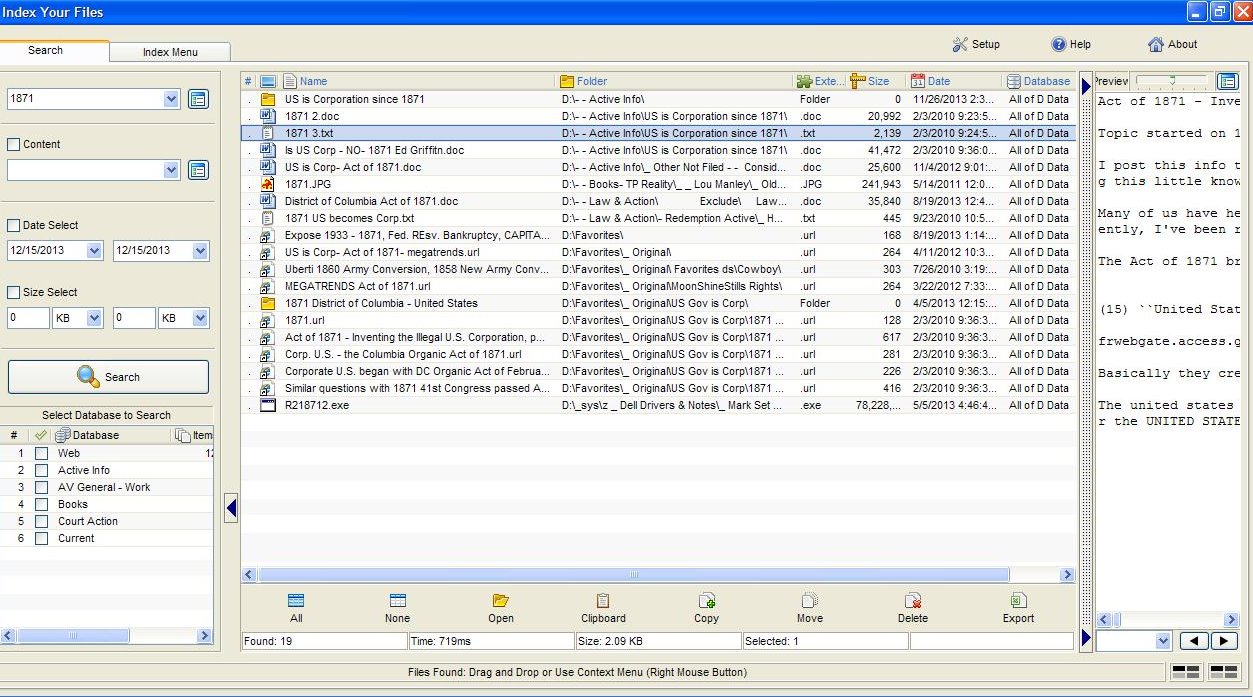Open the end date picker dropdown
Image resolution: width=1253 pixels, height=697 pixels.
point(201,250)
